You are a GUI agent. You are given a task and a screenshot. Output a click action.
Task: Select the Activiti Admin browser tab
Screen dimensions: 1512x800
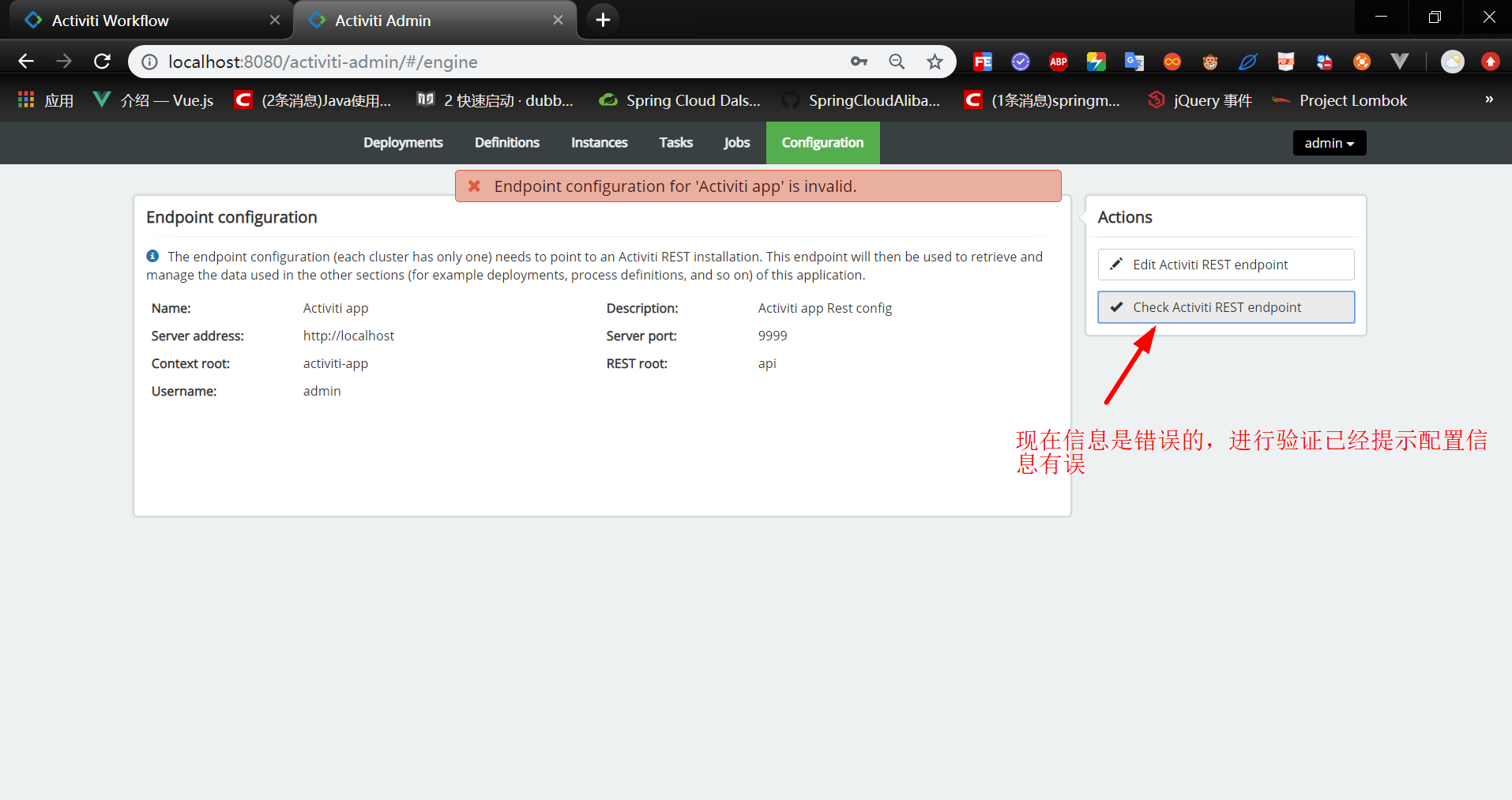coord(434,20)
